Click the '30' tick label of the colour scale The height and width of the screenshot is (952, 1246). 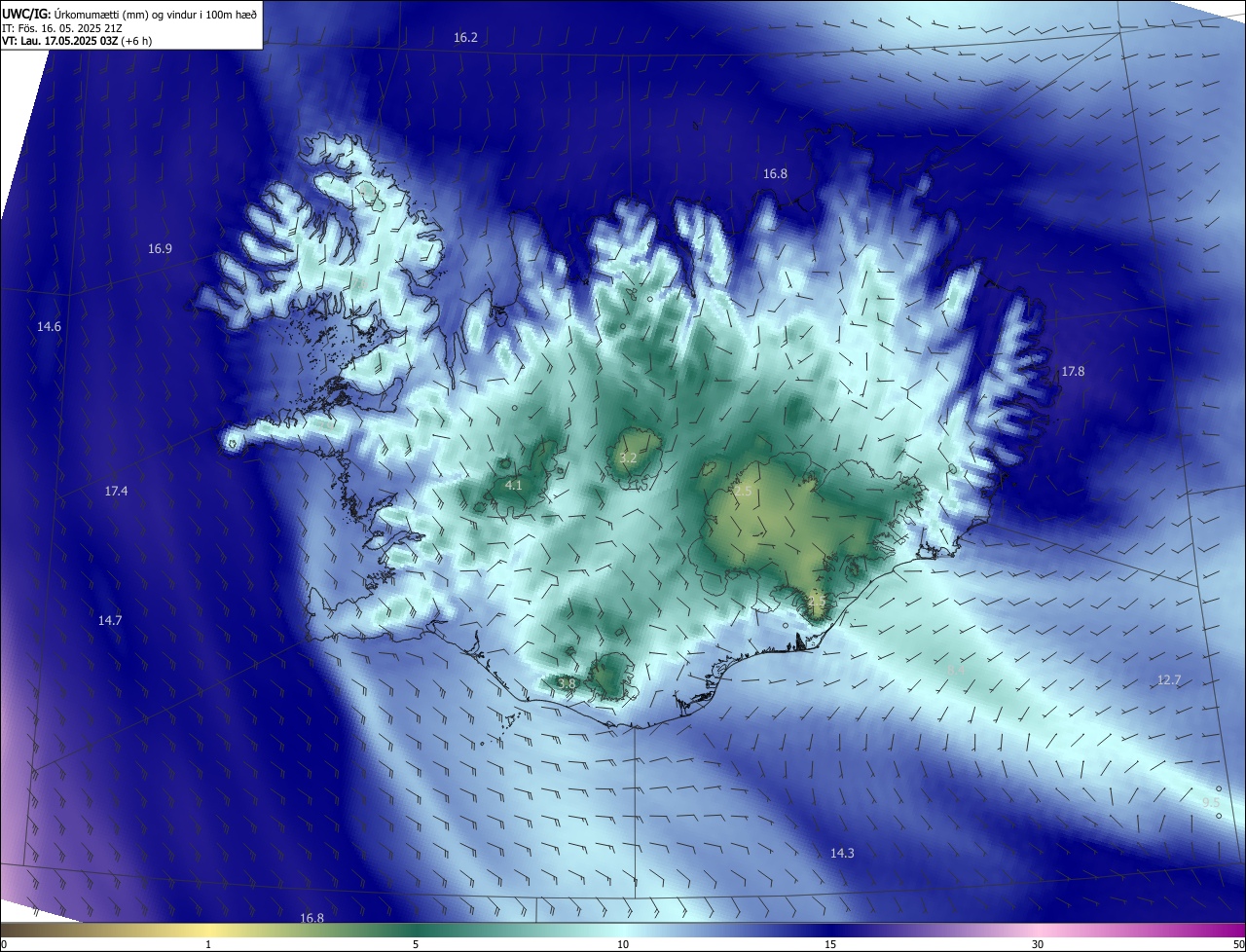click(1038, 944)
